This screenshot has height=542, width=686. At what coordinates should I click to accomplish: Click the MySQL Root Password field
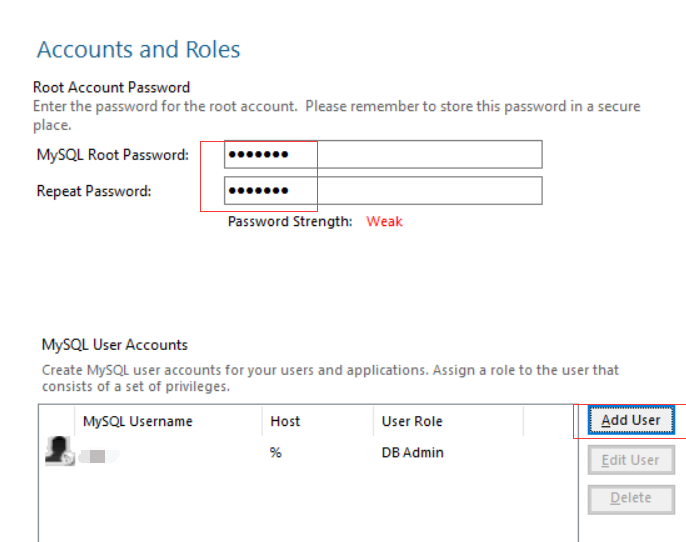point(383,154)
